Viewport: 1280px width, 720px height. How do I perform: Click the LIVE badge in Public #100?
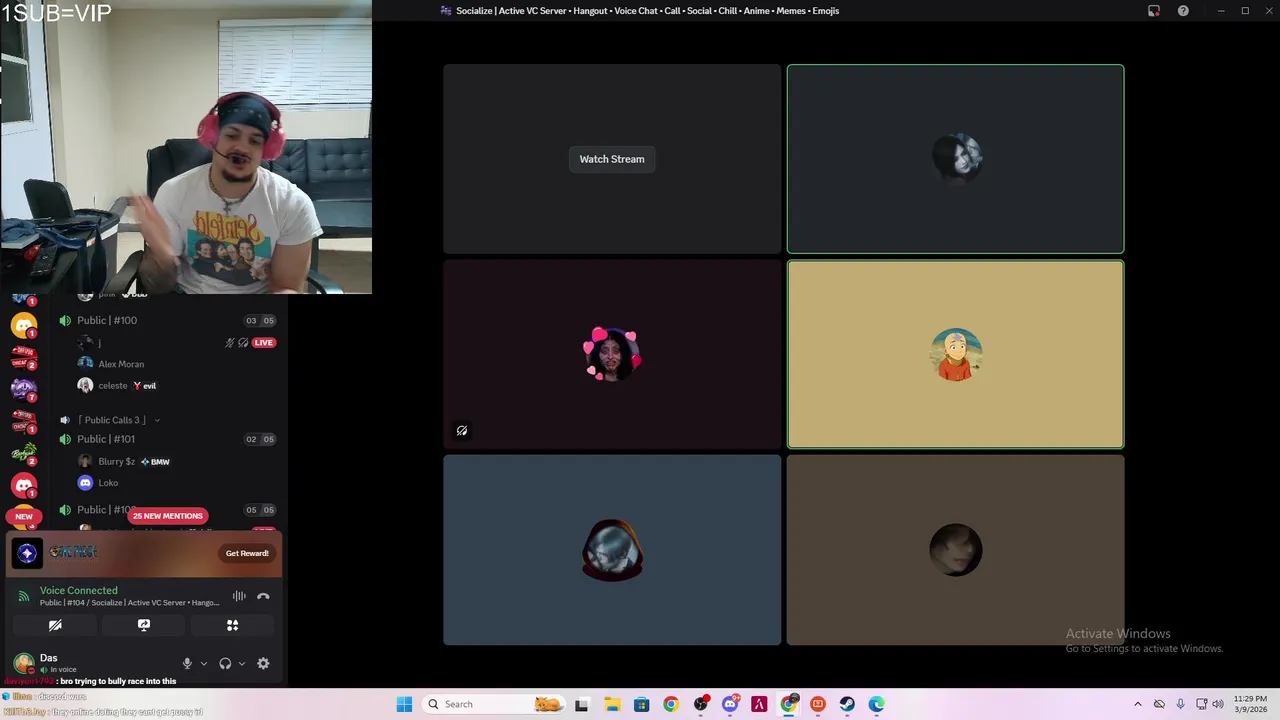tap(263, 343)
